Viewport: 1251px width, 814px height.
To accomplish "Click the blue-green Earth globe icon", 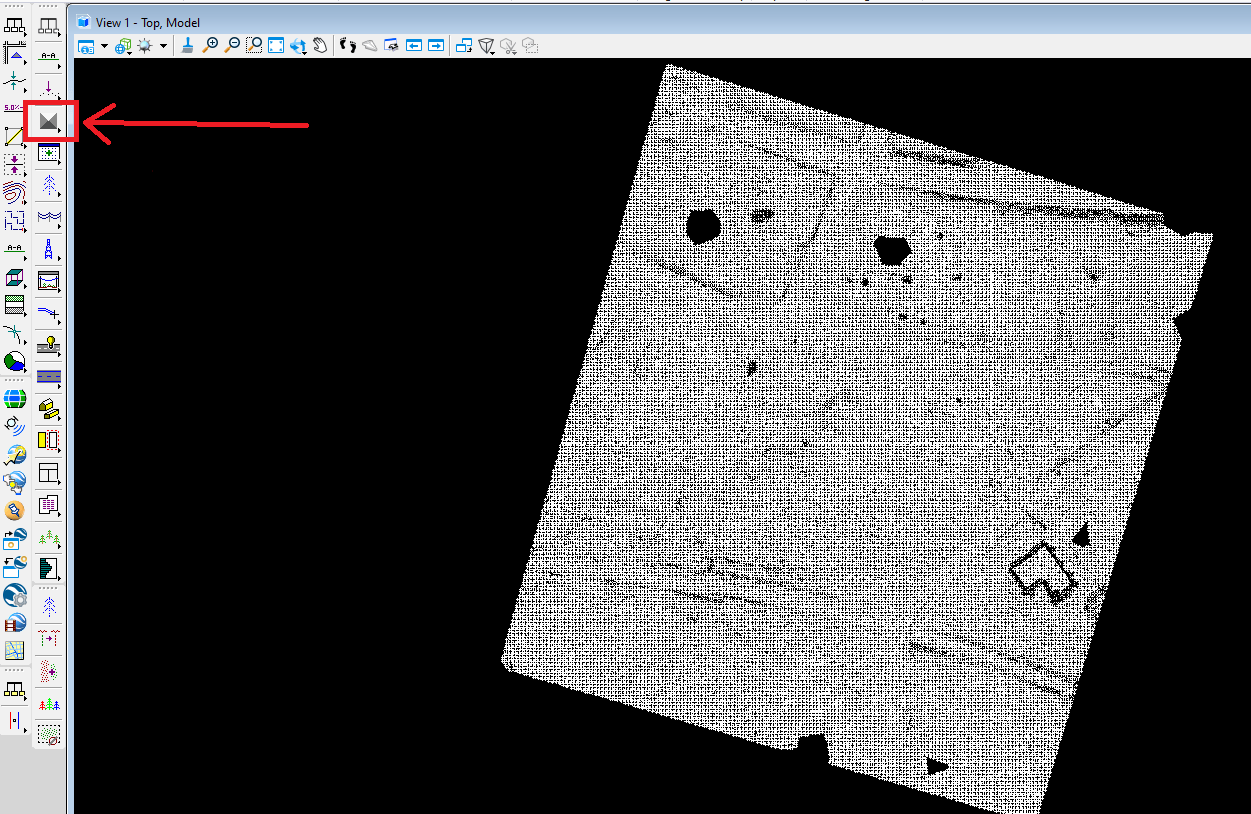I will [x=15, y=400].
